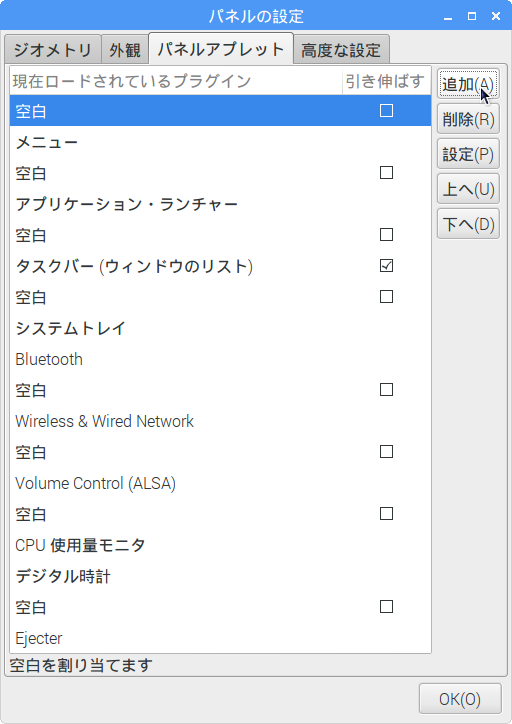Toggle stretch checkbox of 空白 below メニュー
The image size is (512, 724).
click(386, 173)
